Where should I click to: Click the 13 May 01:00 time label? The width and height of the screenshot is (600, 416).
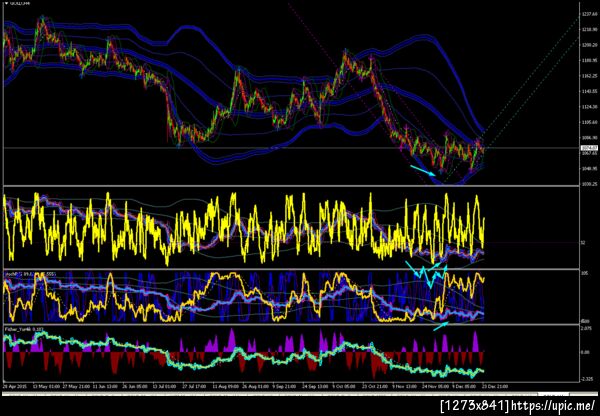(44, 387)
